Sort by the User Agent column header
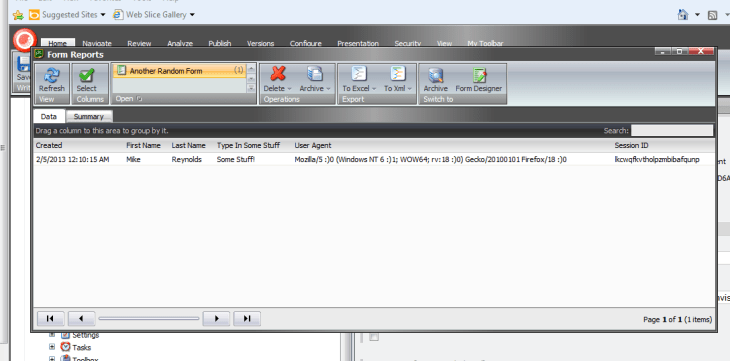 (313, 145)
